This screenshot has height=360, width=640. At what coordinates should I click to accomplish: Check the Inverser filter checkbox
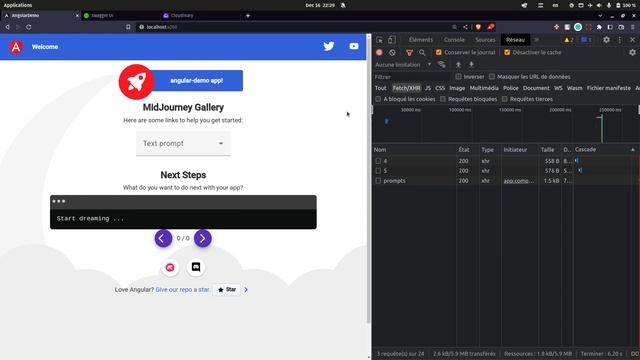coord(458,77)
